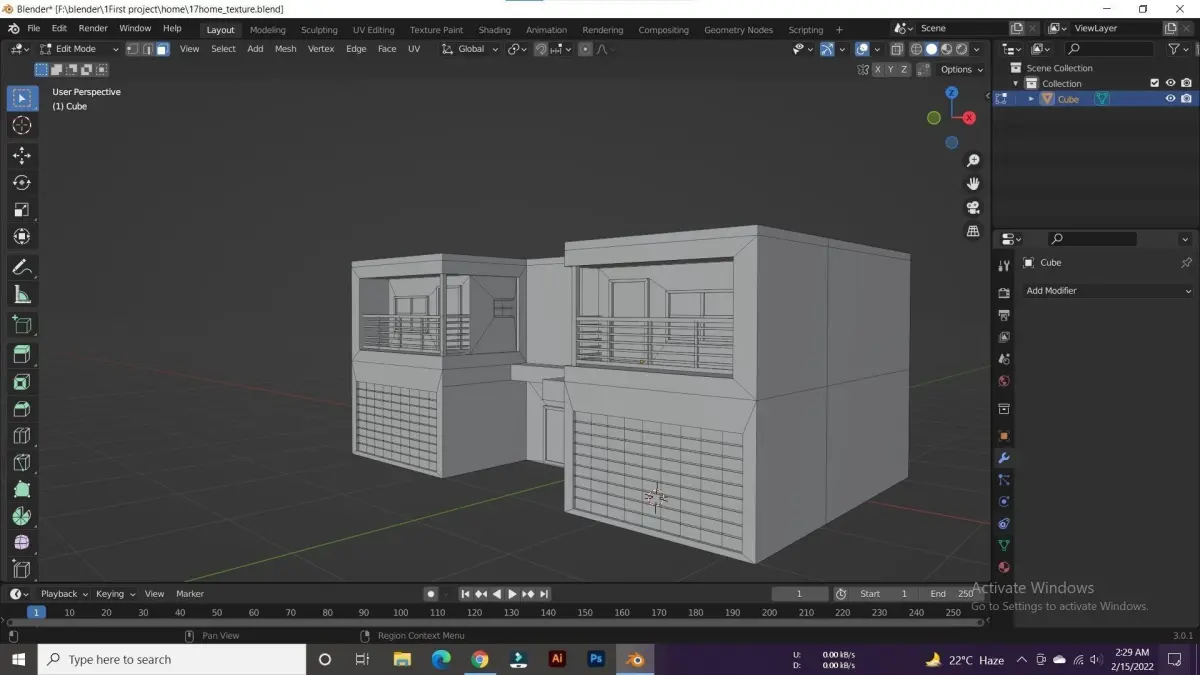Select the Loop Cut tool
Viewport: 1200px width, 675px height.
tap(22, 436)
